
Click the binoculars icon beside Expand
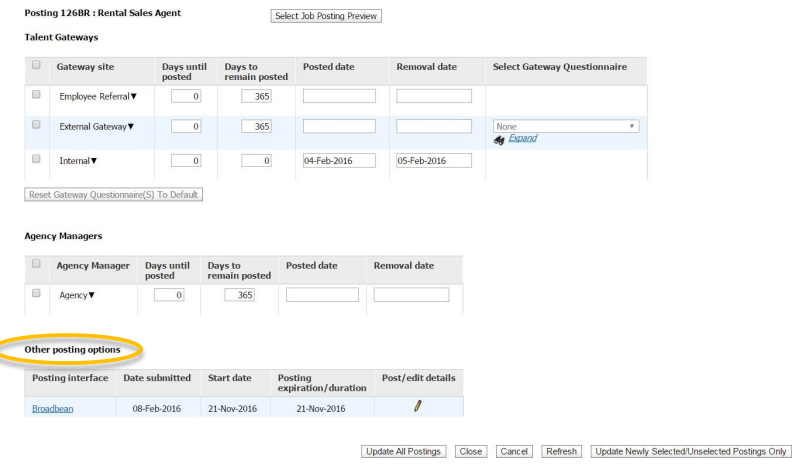(499, 140)
